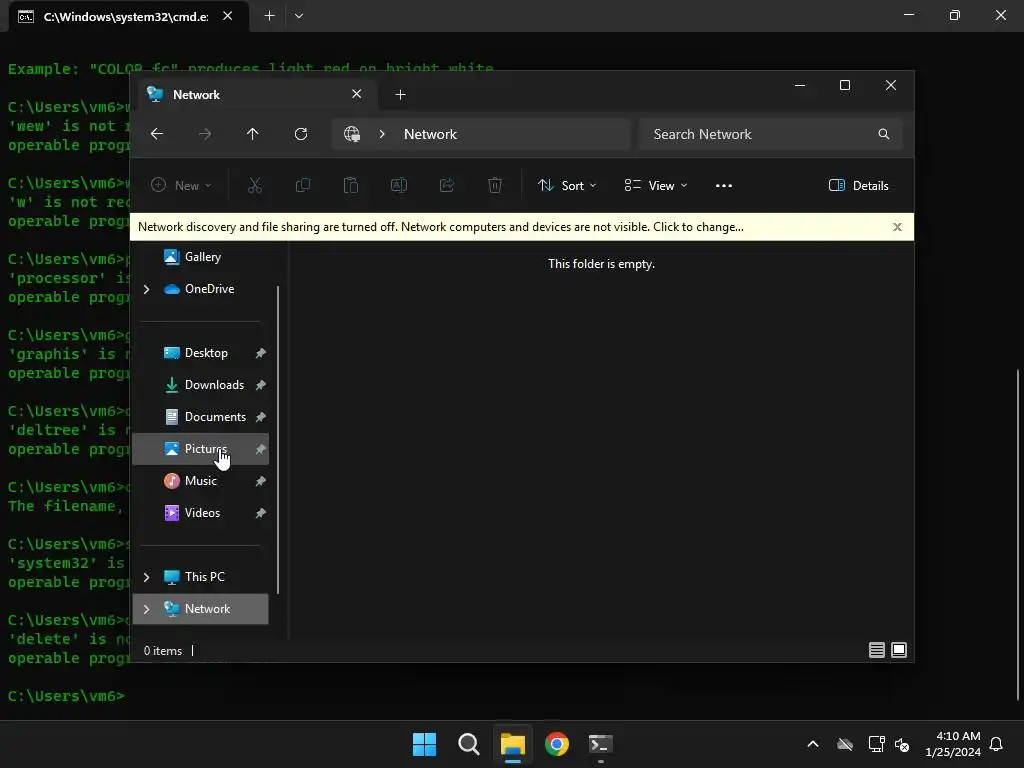Click the Network breadcrumb in address bar
The image size is (1024, 768).
coord(430,134)
